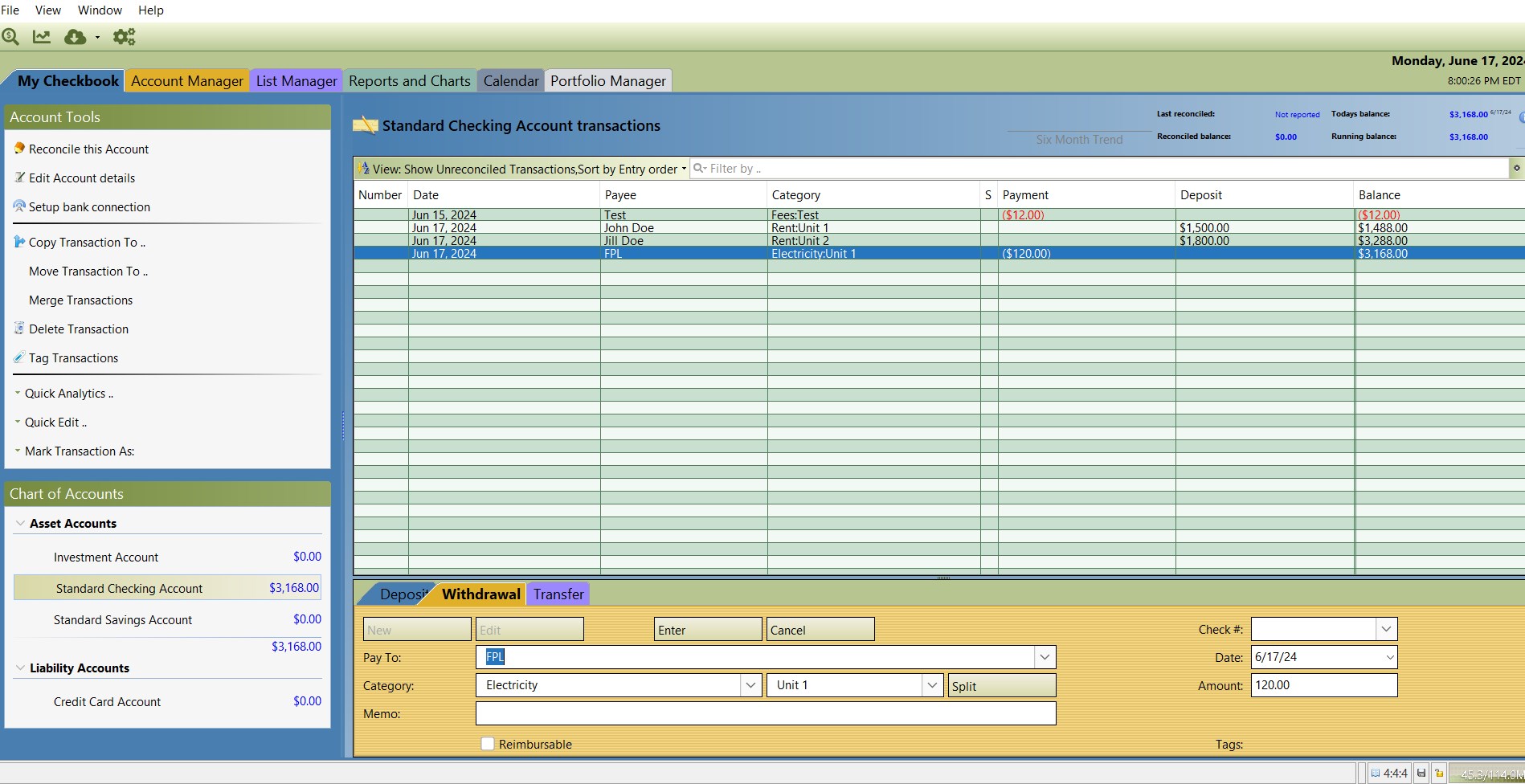Click the Setup bank connection icon
Image resolution: width=1525 pixels, height=784 pixels.
pos(19,206)
